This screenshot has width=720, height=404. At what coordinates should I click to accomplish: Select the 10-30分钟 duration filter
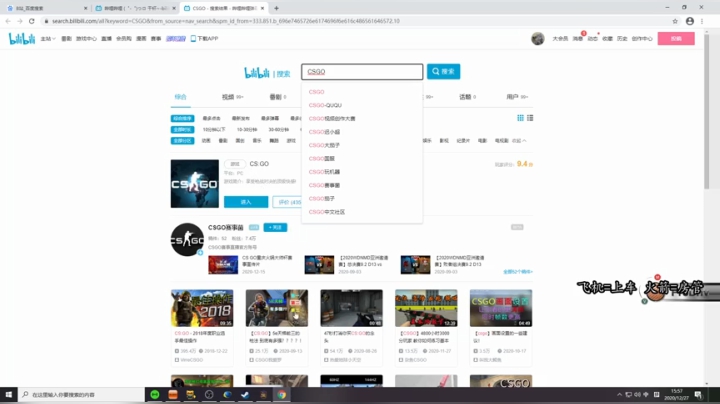coord(247,129)
